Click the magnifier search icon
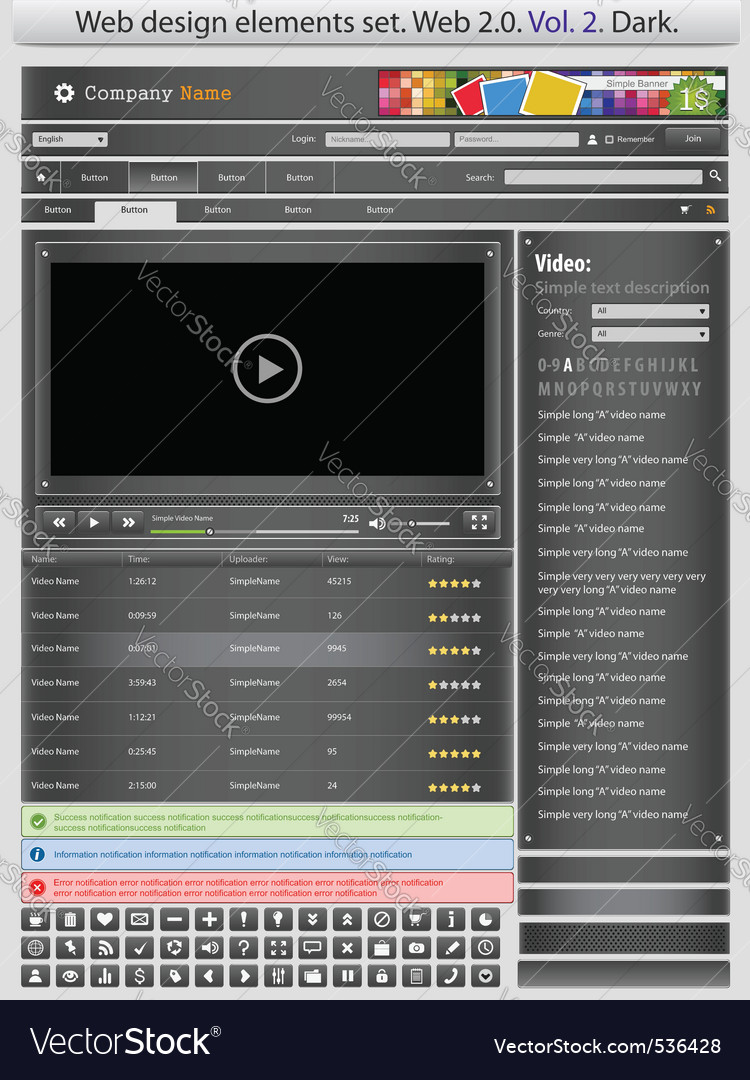The height and width of the screenshot is (1080, 750). coord(716,176)
